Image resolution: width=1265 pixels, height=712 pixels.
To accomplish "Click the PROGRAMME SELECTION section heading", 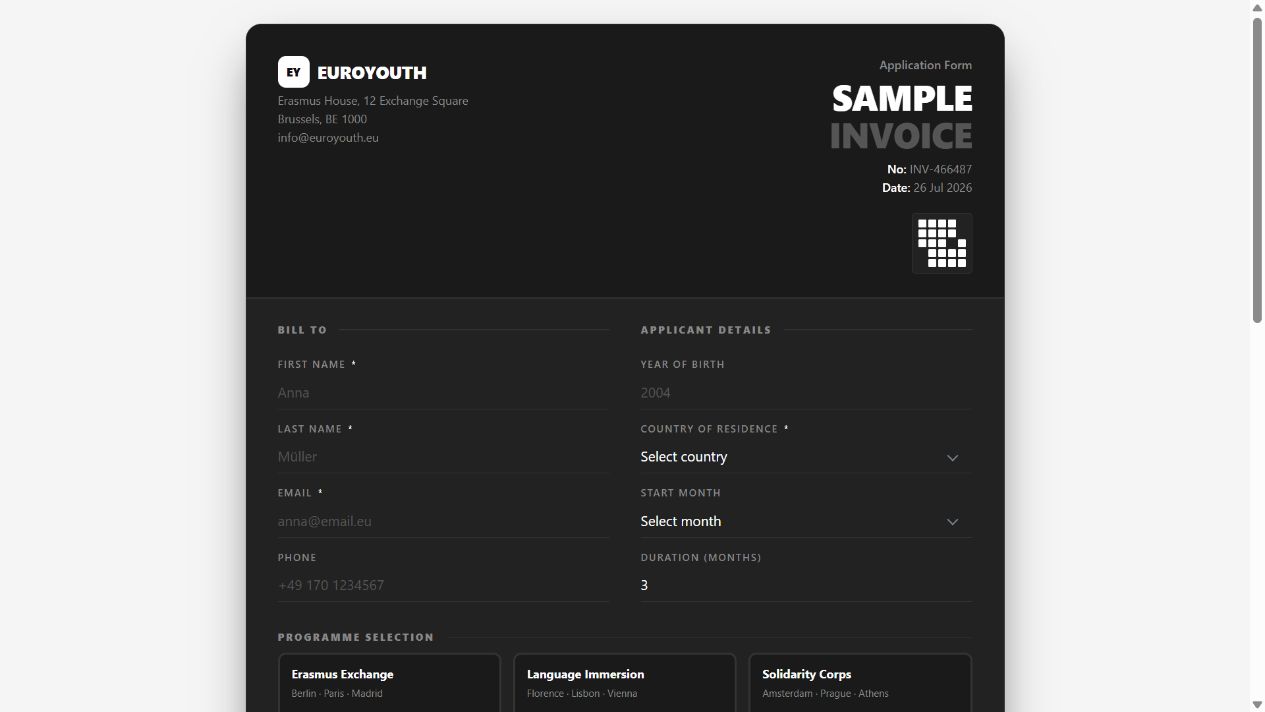I will point(356,637).
